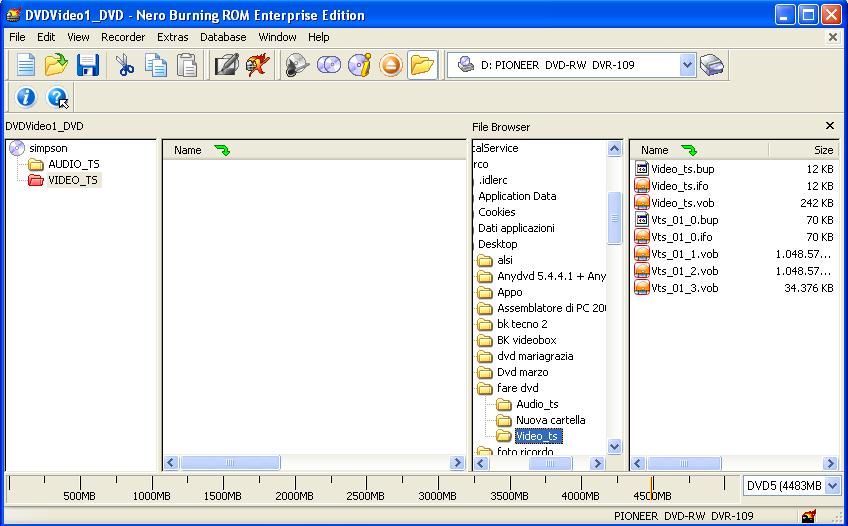Expand the DVD5 disc size dropdown
This screenshot has height=526, width=848.
pyautogui.click(x=832, y=485)
